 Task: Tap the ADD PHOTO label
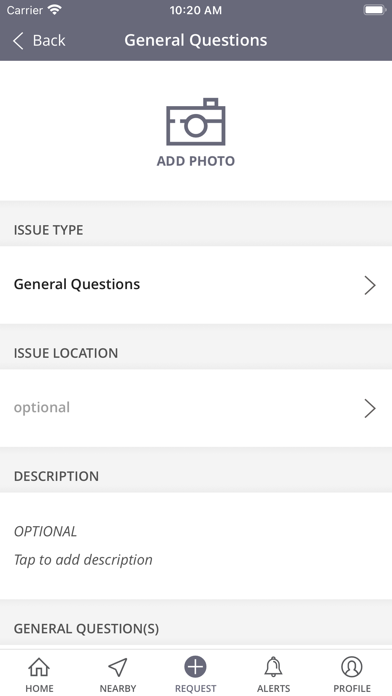[196, 161]
